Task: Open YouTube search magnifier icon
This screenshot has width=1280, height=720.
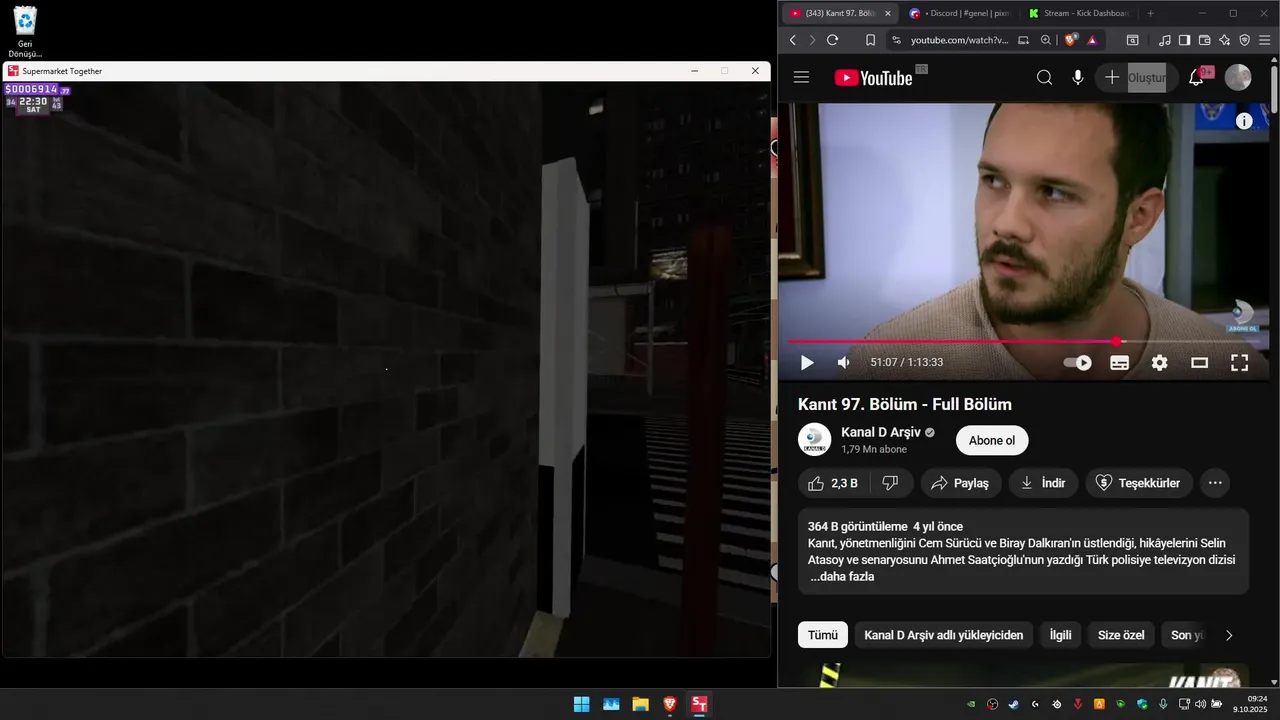Action: [x=1044, y=78]
